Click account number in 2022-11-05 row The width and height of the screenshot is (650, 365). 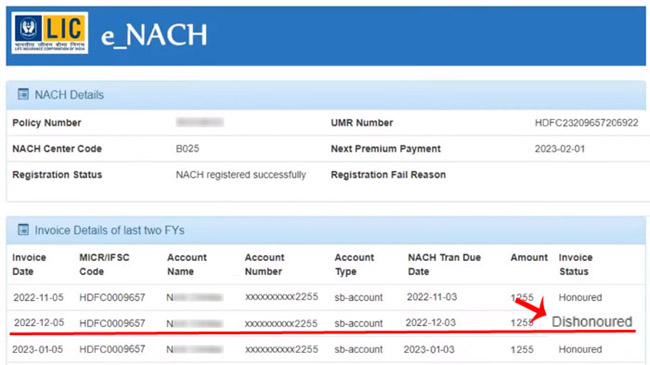pyautogui.click(x=281, y=297)
